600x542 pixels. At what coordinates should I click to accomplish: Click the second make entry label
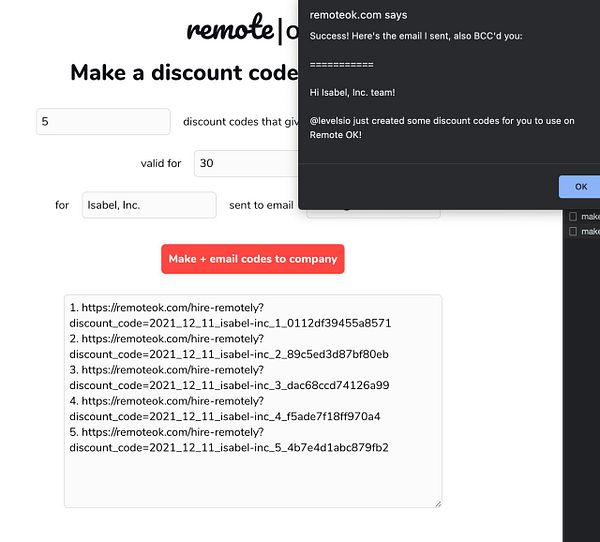point(590,231)
